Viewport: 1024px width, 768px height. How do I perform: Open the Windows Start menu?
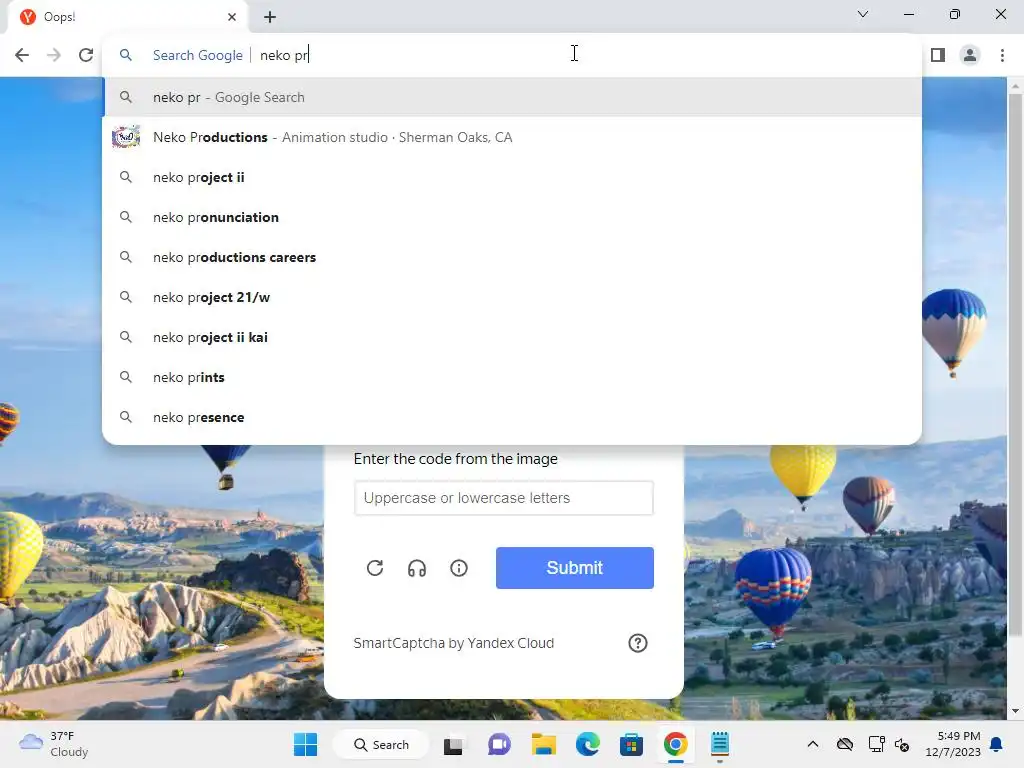[x=305, y=744]
